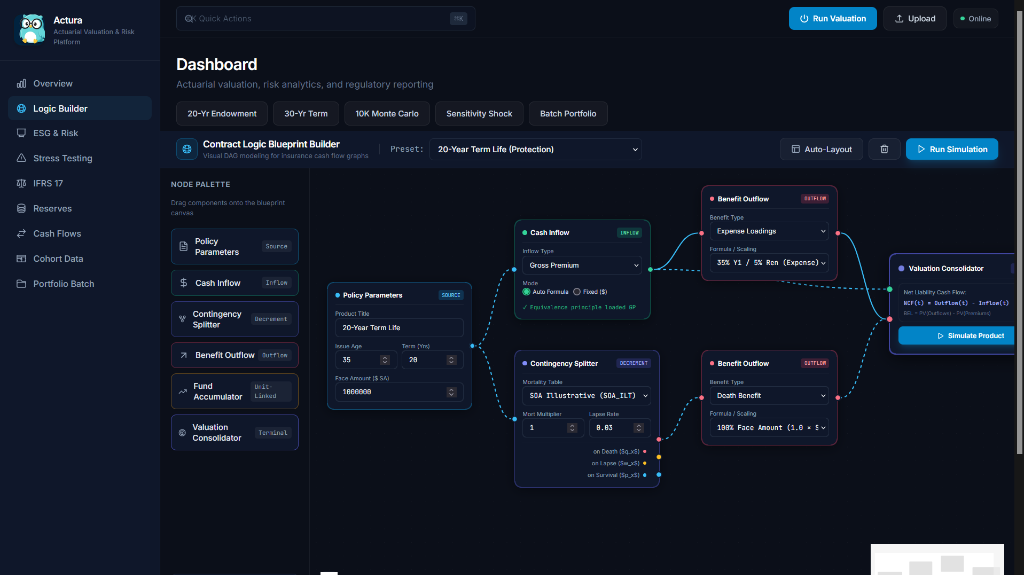Adjust the Term (Yrs) stepper arrows
Screen dimensions: 1024x575
(451, 360)
